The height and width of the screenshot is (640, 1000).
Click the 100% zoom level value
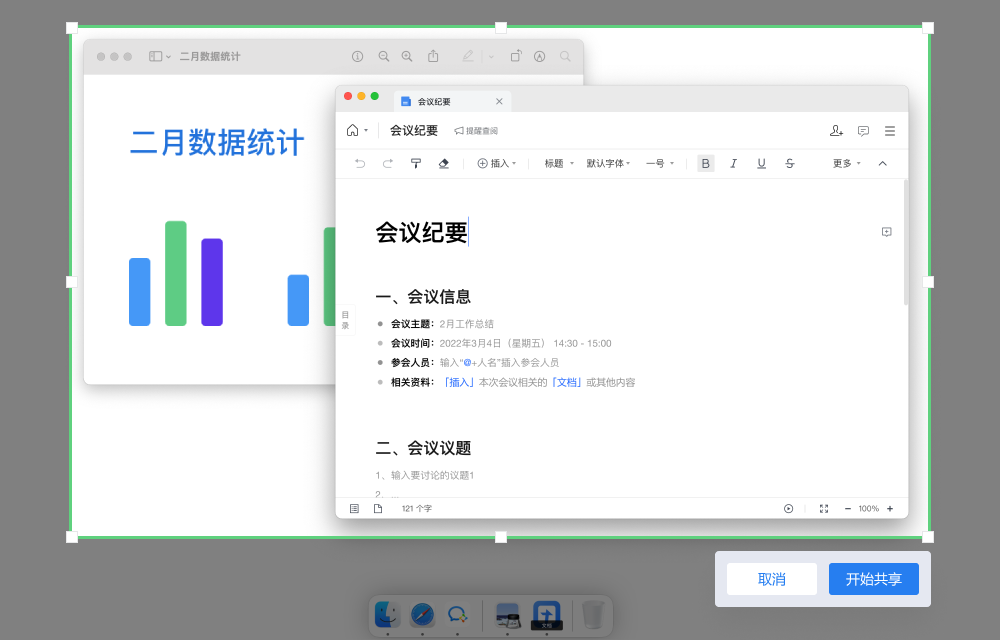[x=869, y=509]
